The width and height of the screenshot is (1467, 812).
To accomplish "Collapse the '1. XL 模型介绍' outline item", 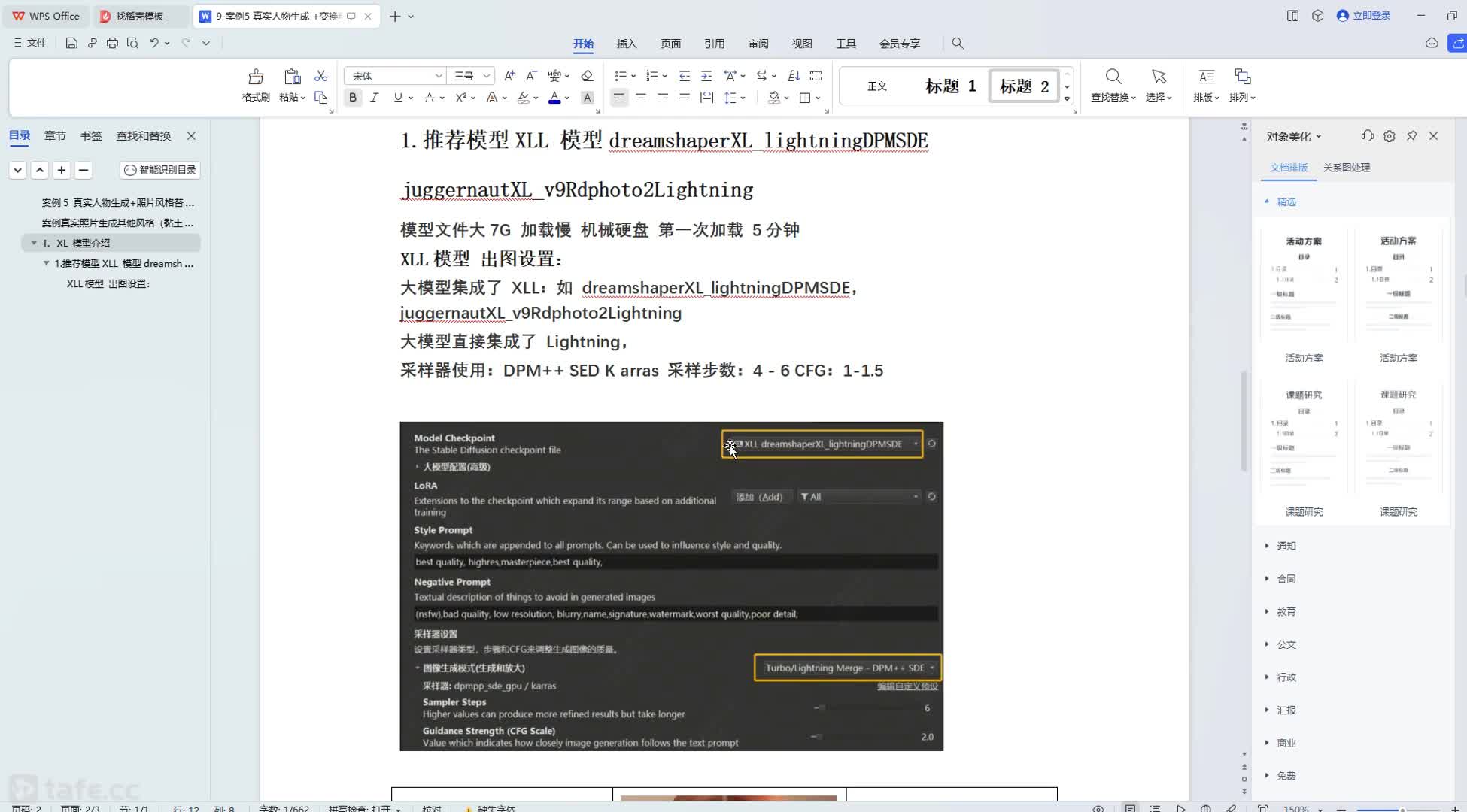I will point(34,243).
